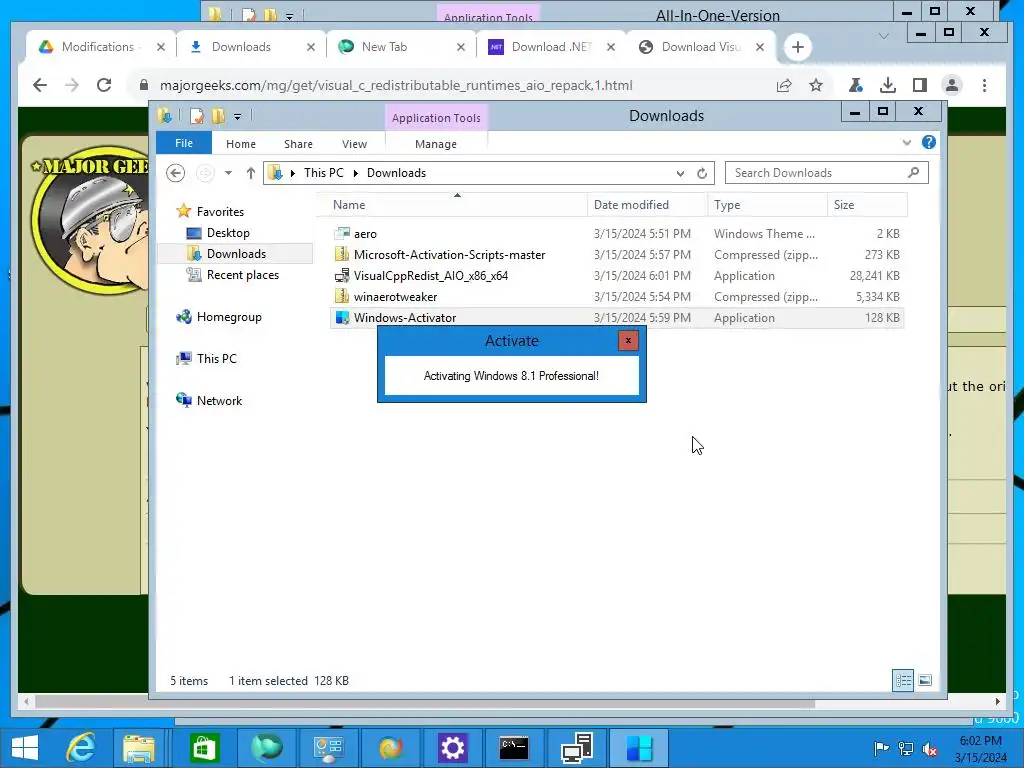
Task: Refresh the Downloads folder view
Action: point(702,173)
